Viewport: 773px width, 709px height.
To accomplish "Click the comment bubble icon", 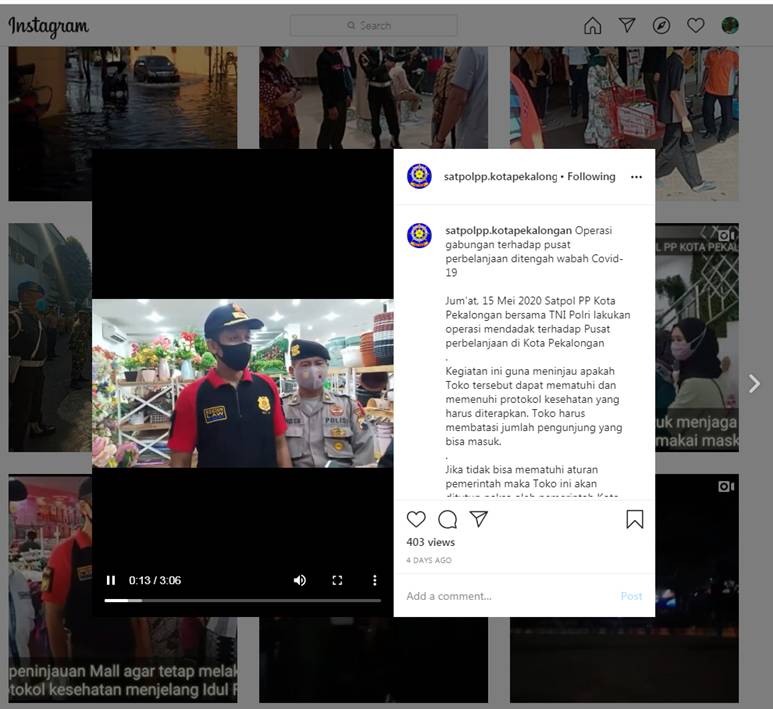I will coord(447,519).
